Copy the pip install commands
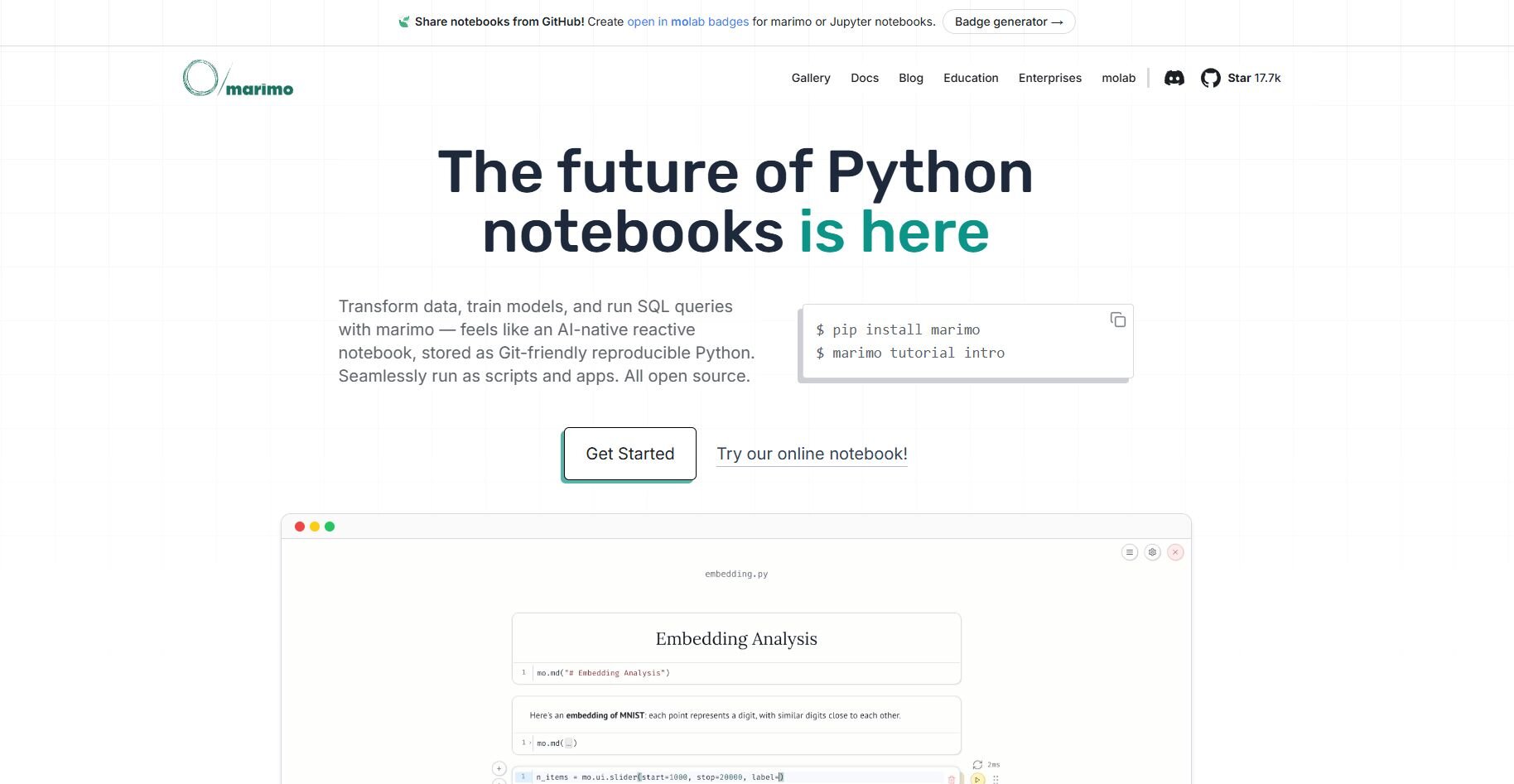The width and height of the screenshot is (1514, 784). tap(1117, 320)
